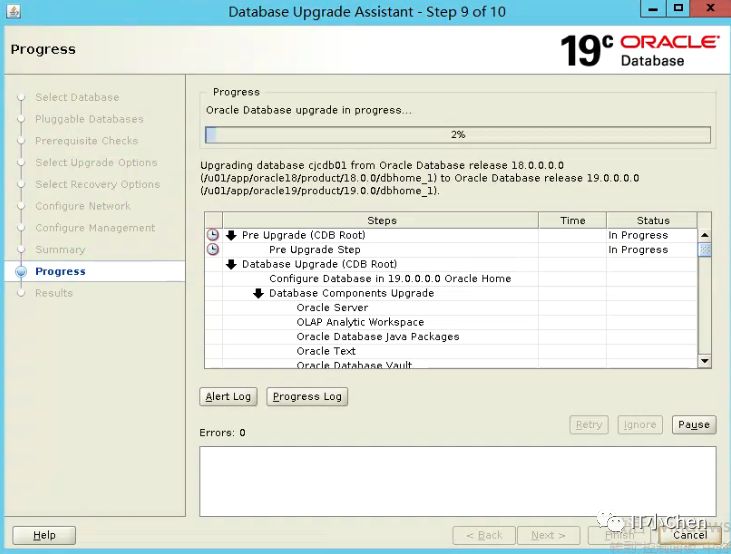The image size is (731, 554).
Task: Close the Database Upgrade Assistant window
Action: tap(710, 8)
